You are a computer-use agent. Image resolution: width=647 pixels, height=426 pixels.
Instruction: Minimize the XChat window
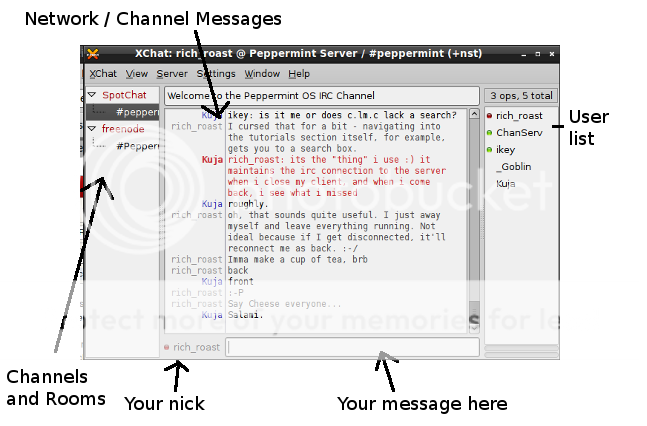pos(524,54)
